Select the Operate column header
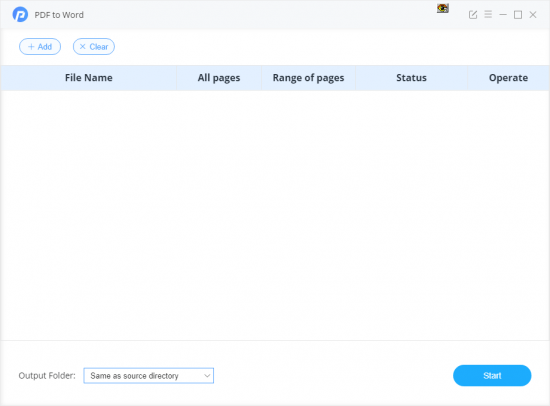Image resolution: width=550 pixels, height=406 pixels. (x=508, y=78)
